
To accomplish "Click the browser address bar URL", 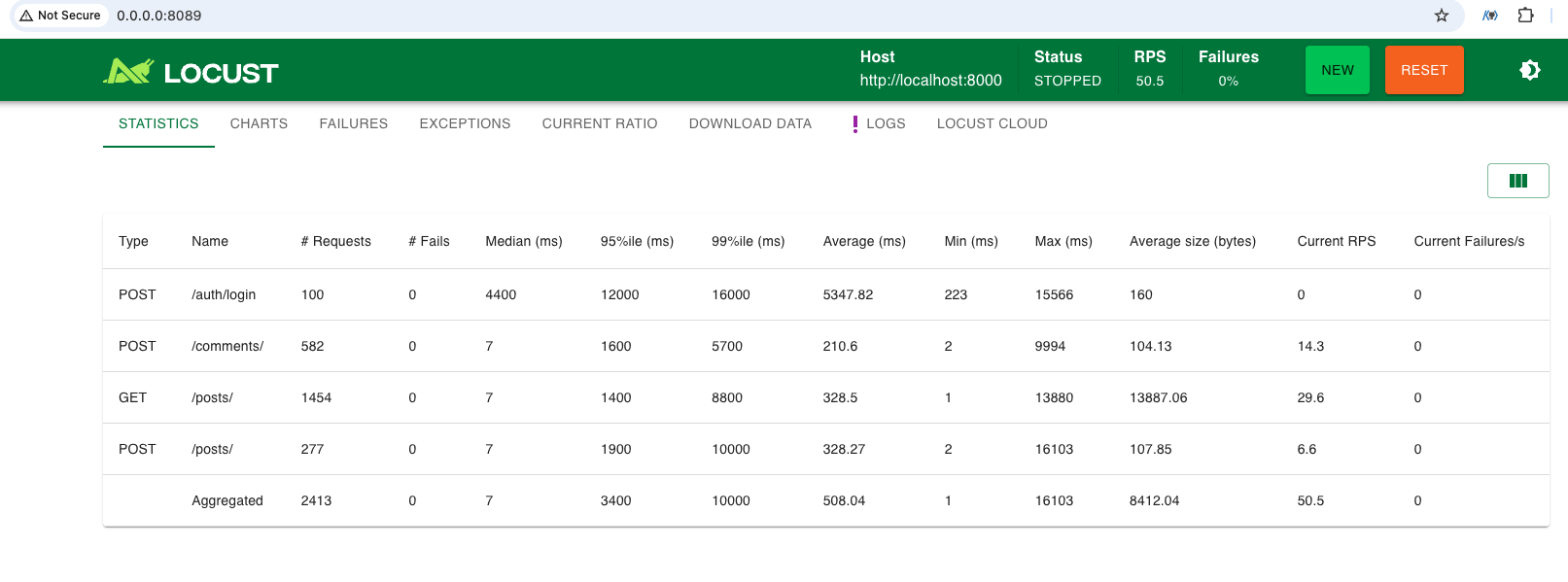I will pos(159,16).
